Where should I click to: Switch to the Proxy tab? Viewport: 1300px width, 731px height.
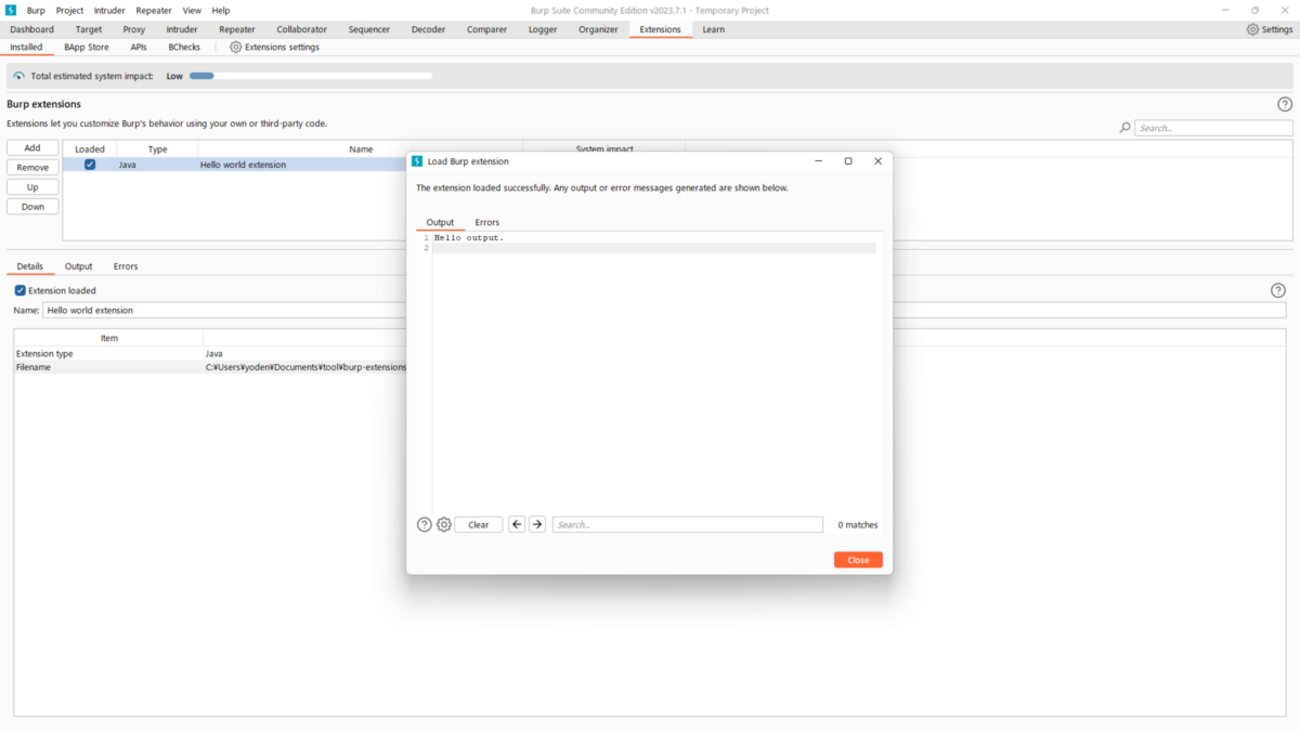[134, 30]
